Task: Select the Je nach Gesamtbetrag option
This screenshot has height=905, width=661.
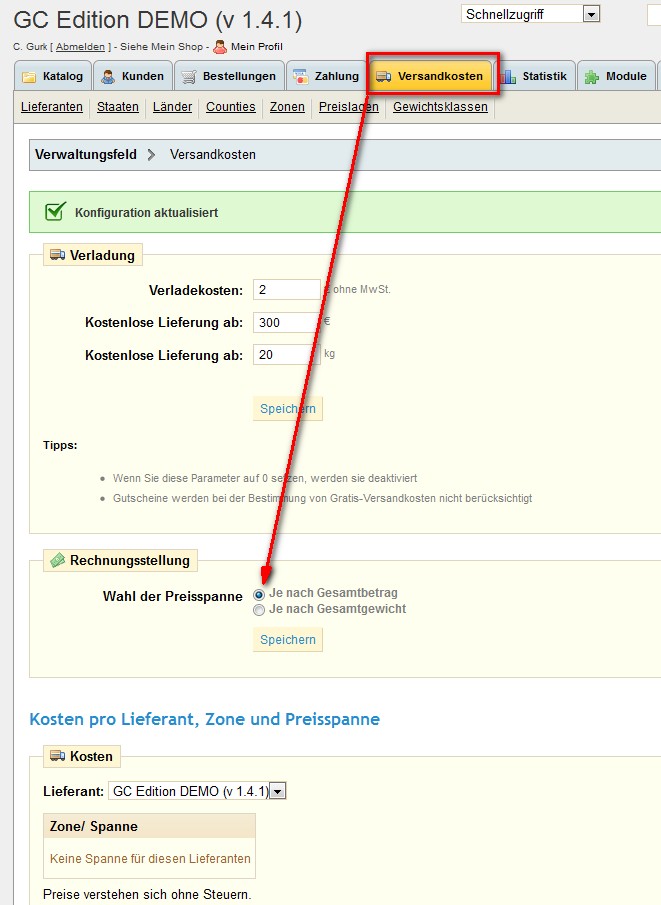Action: click(259, 594)
